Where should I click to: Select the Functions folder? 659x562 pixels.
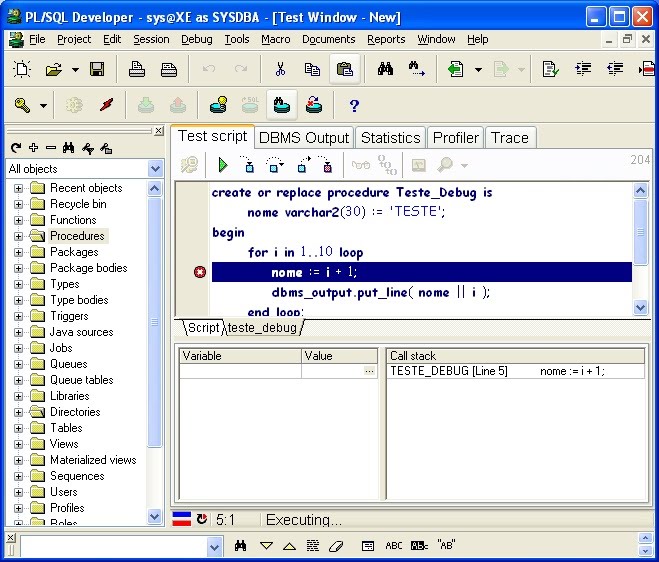(73, 220)
